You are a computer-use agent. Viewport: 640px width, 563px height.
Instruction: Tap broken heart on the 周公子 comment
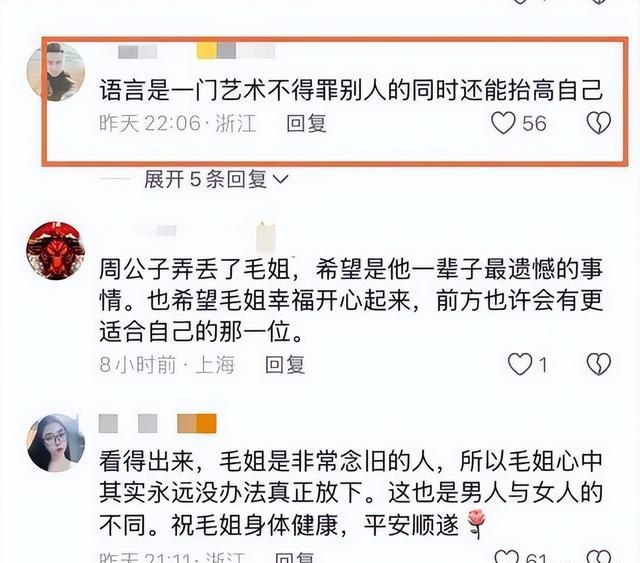point(598,364)
